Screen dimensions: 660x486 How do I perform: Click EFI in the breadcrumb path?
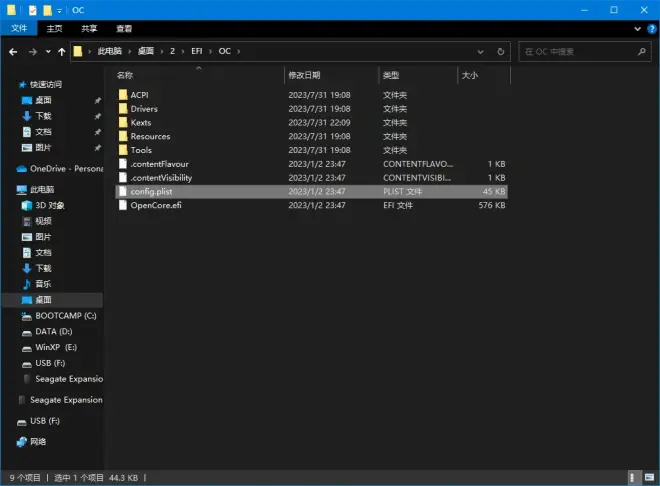(x=197, y=51)
